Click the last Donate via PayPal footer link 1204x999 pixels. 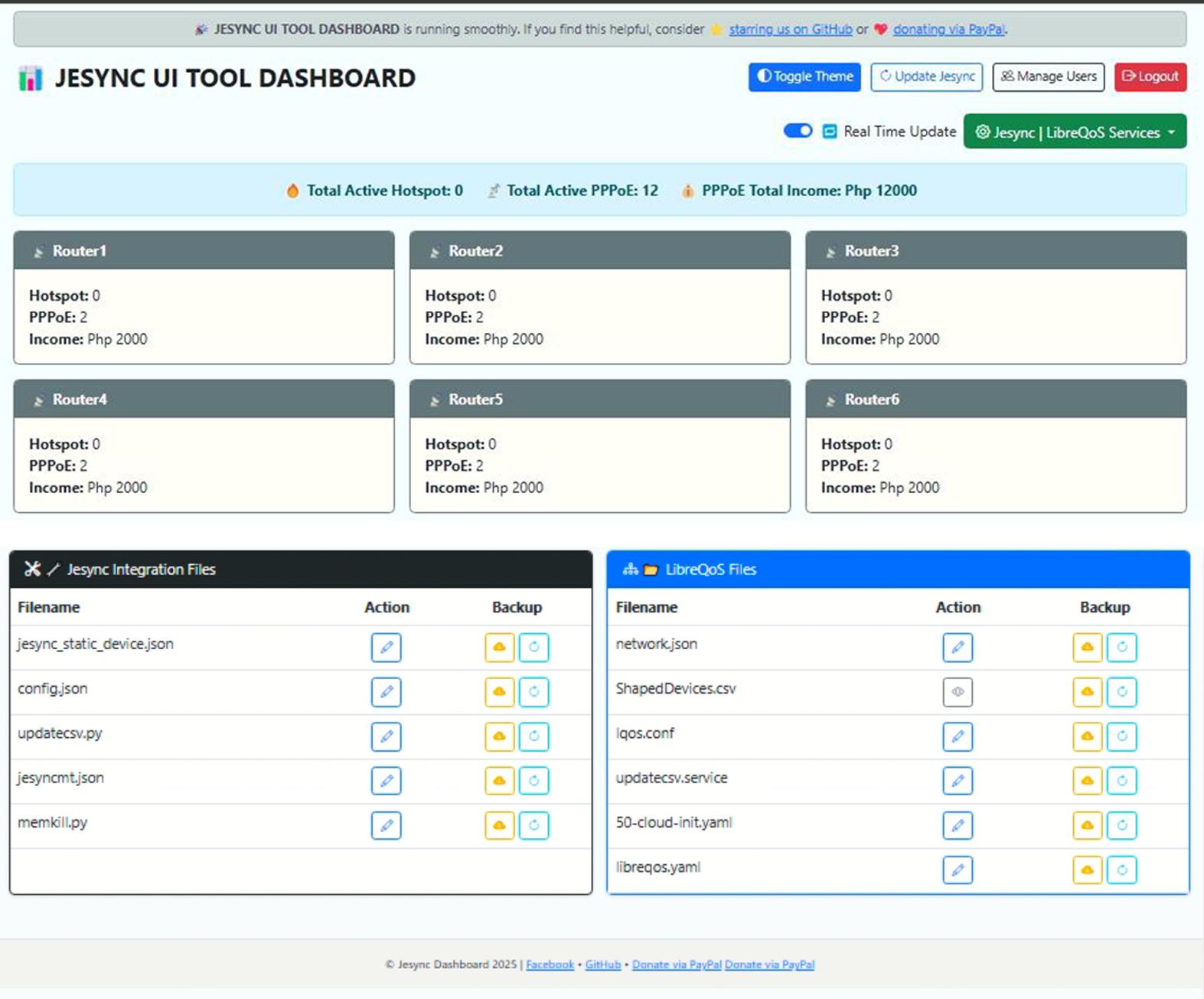point(769,965)
